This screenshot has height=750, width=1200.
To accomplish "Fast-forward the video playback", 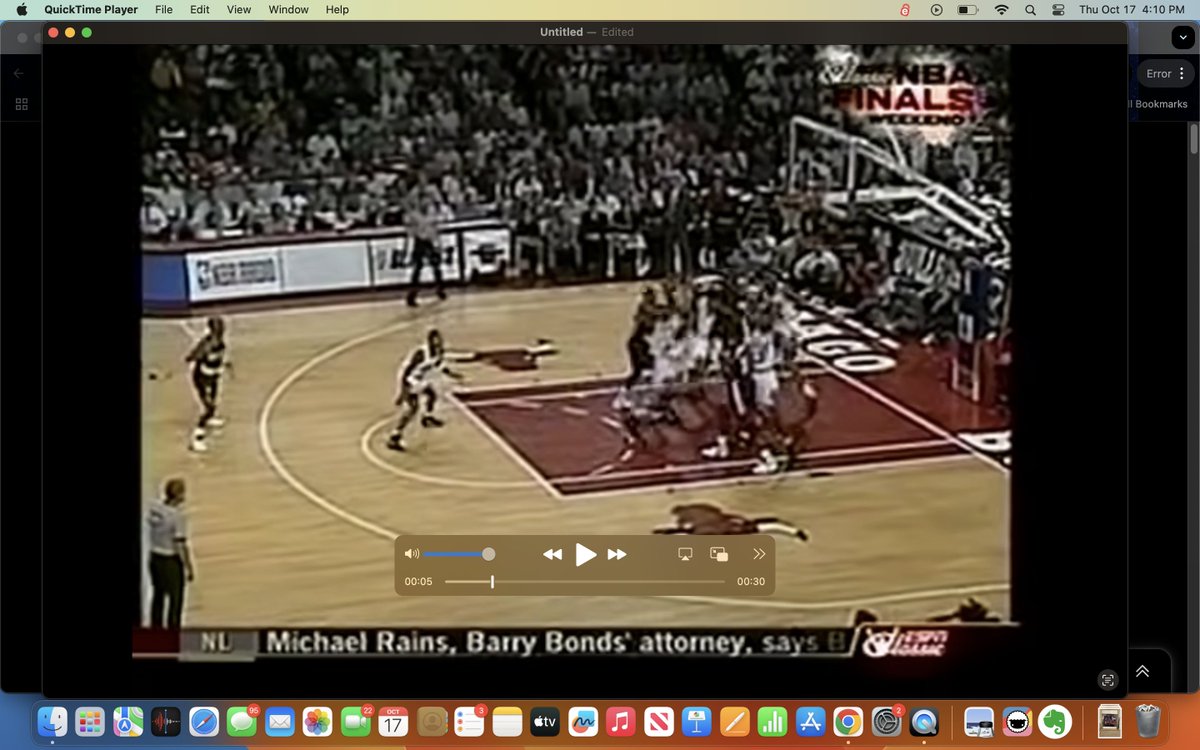I will (618, 554).
